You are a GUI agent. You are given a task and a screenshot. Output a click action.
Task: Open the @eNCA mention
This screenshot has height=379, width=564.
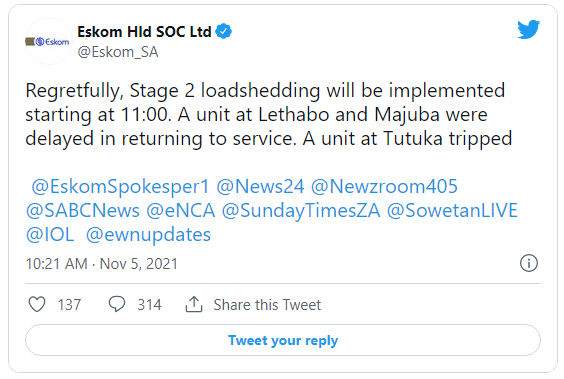(x=181, y=211)
